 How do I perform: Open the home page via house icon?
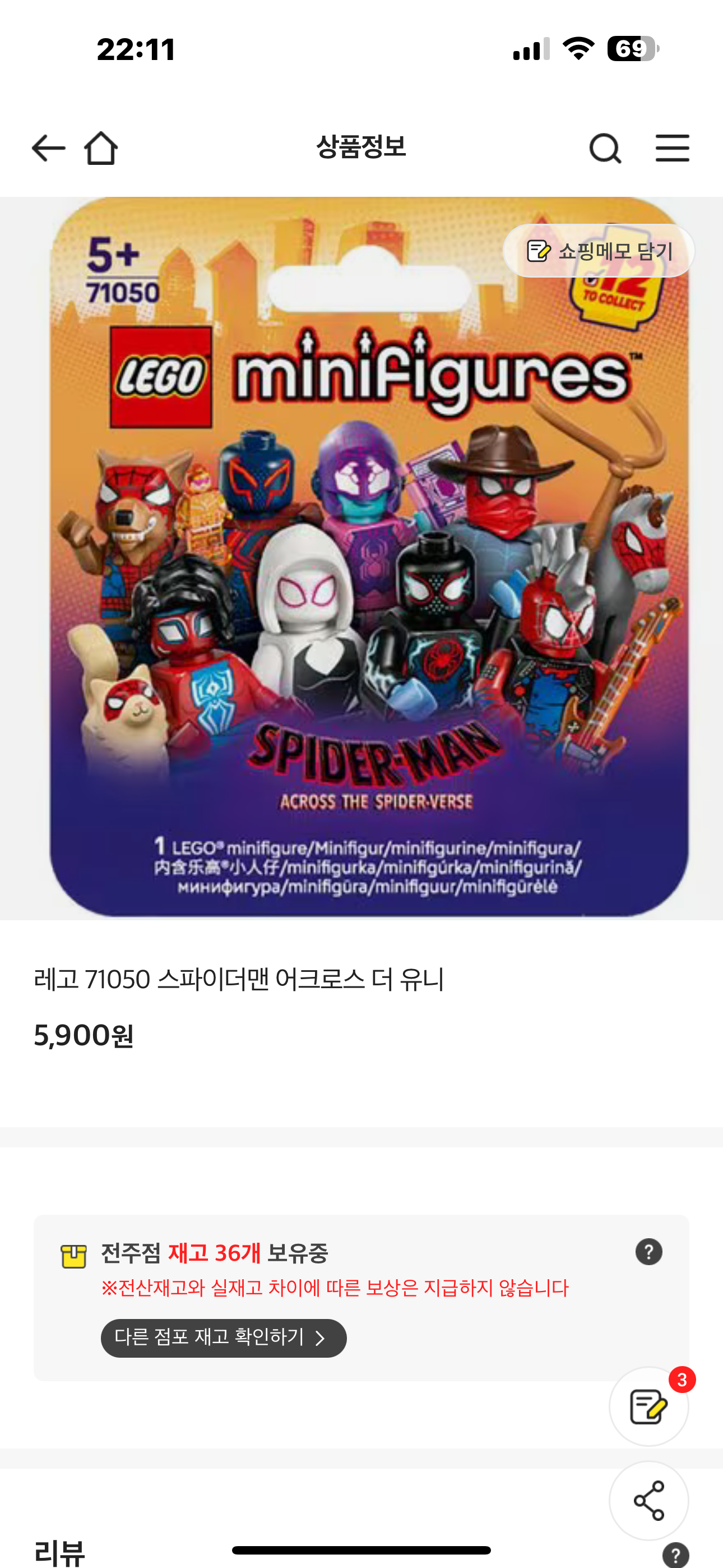coord(100,148)
